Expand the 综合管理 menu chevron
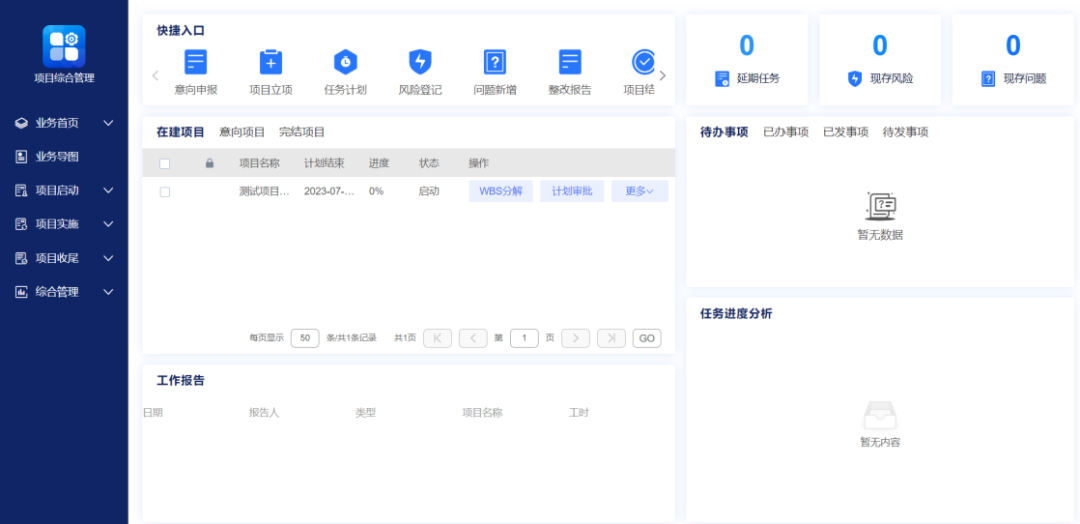The width and height of the screenshot is (1080, 524). coord(108,292)
